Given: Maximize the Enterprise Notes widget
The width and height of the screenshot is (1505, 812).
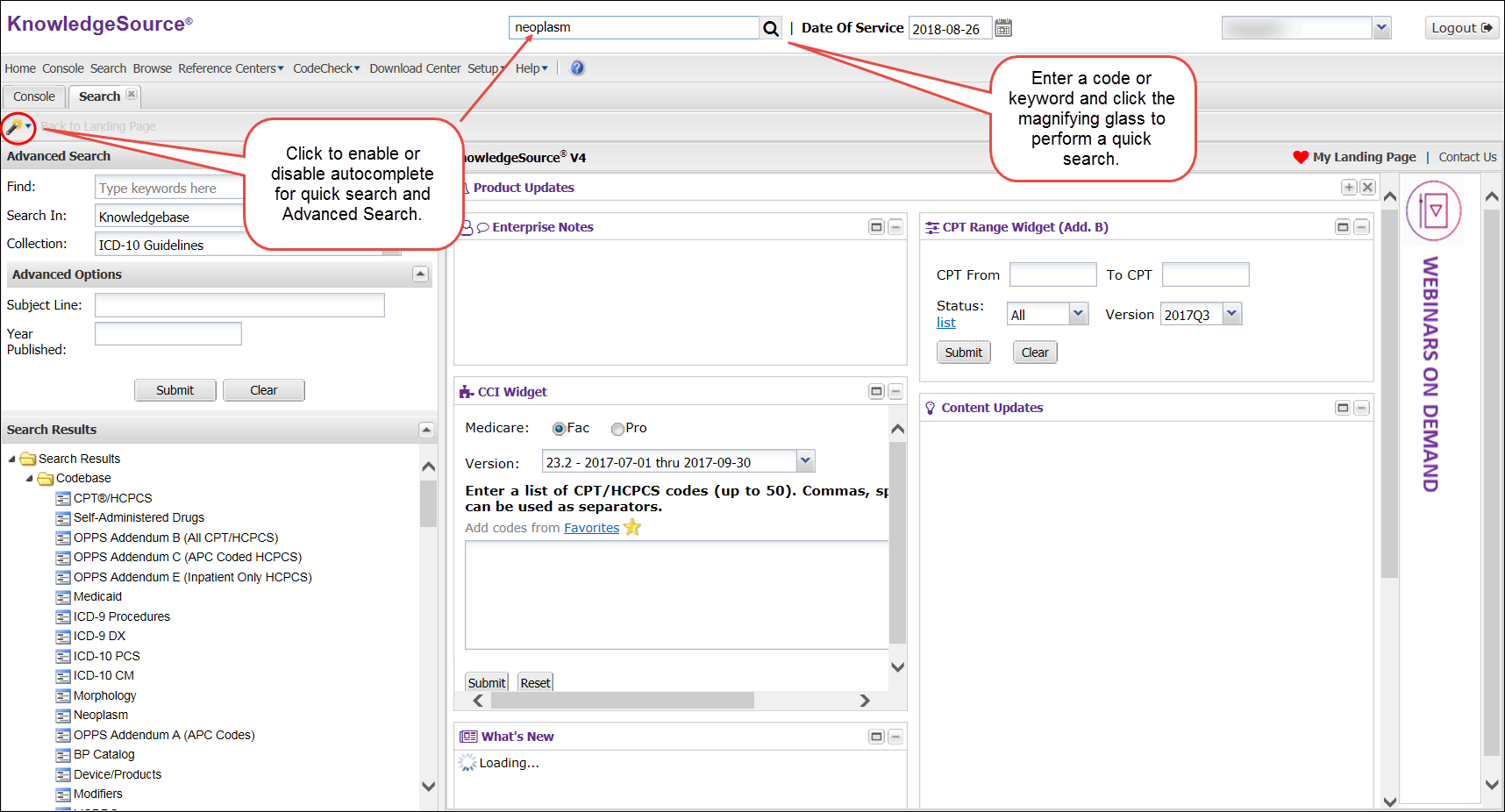Looking at the screenshot, I should click(875, 227).
